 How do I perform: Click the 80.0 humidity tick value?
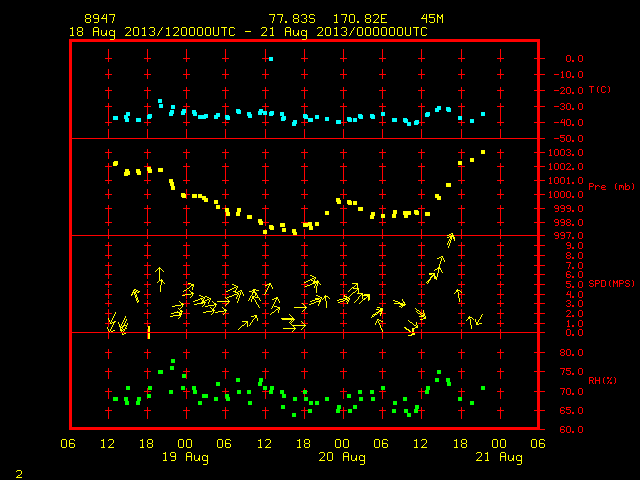tap(571, 353)
